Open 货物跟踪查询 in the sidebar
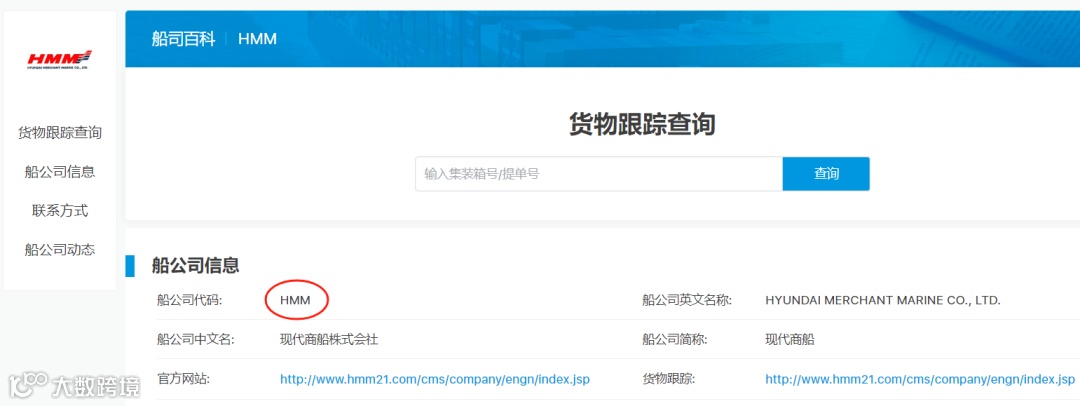The height and width of the screenshot is (406, 1080). pos(59,133)
